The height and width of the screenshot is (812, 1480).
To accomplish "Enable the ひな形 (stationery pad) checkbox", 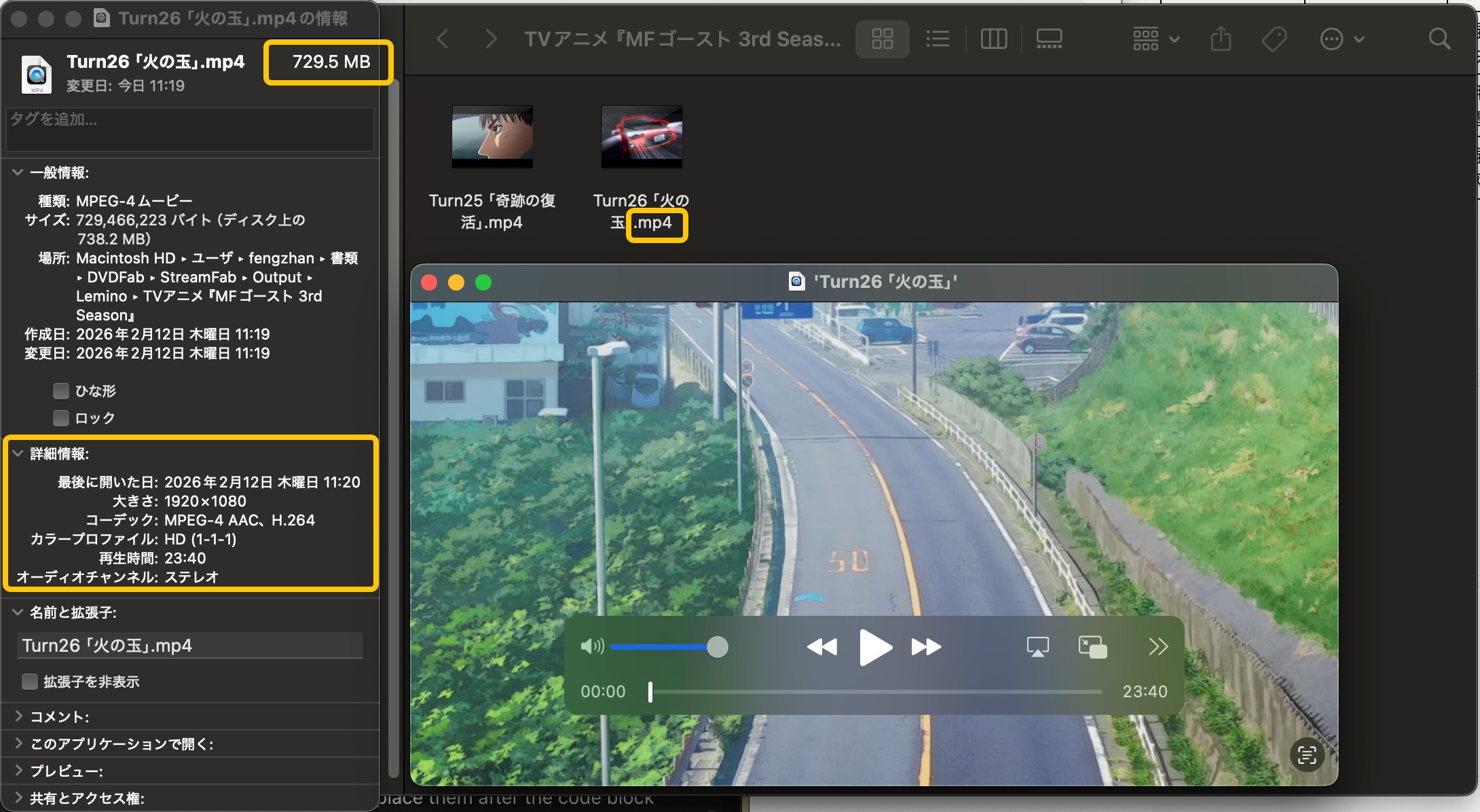I will 61,390.
